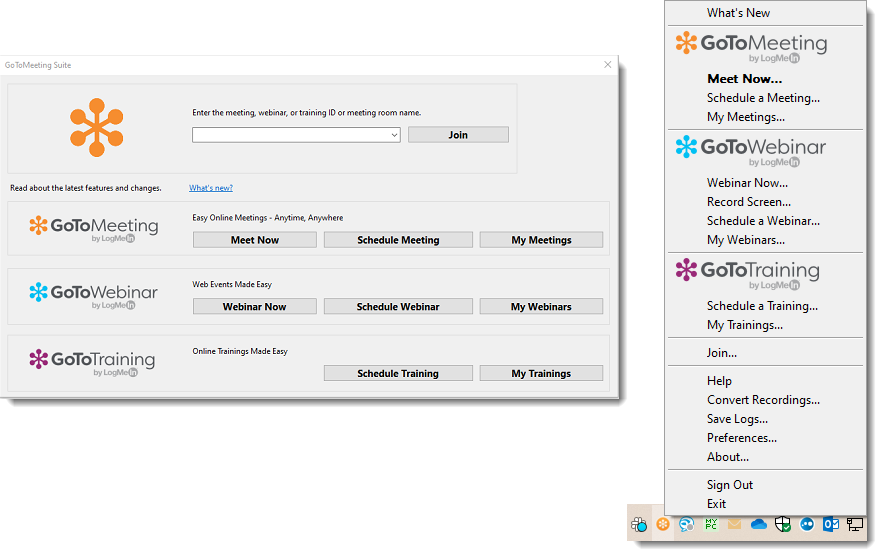Screen dimensions: 876x550
Task: Click the My Webinars button in the Suite window
Action: click(541, 306)
